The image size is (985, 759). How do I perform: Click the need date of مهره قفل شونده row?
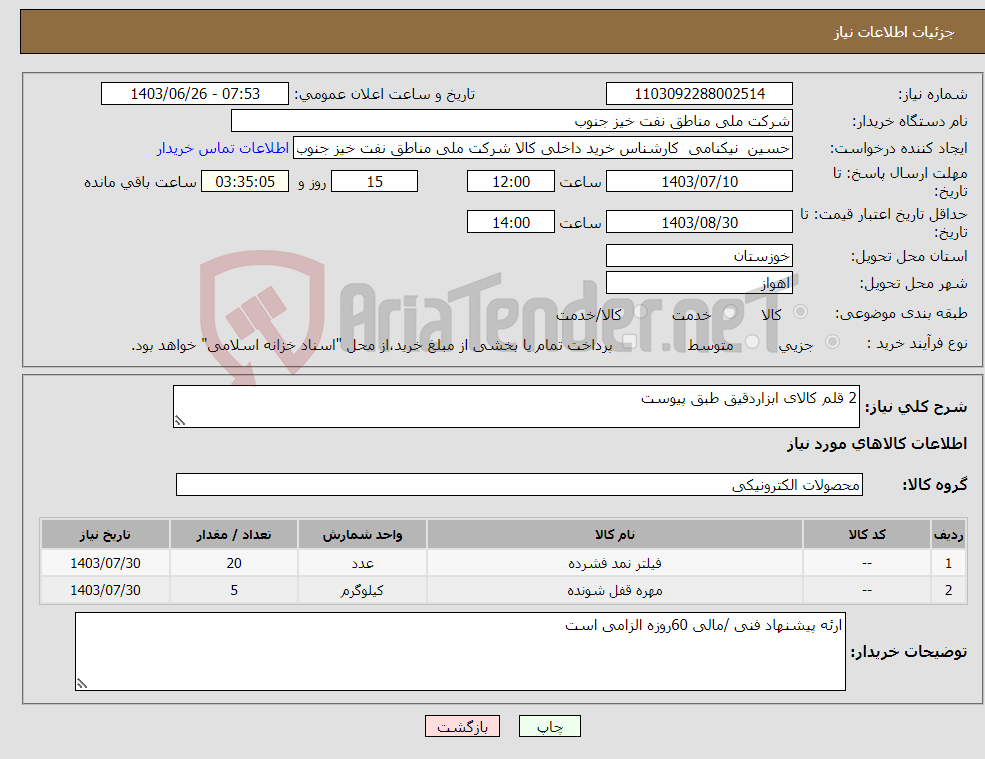[x=106, y=590]
